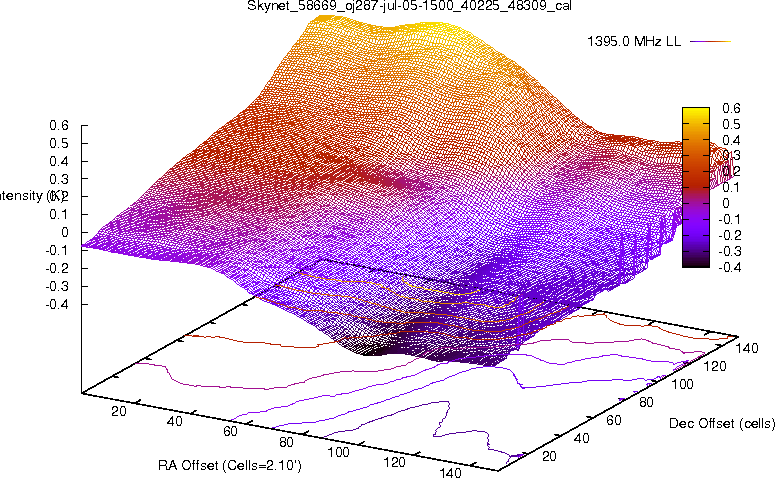
Task: Select the -0.3 tick on the Intensity axis
Action: [57, 286]
